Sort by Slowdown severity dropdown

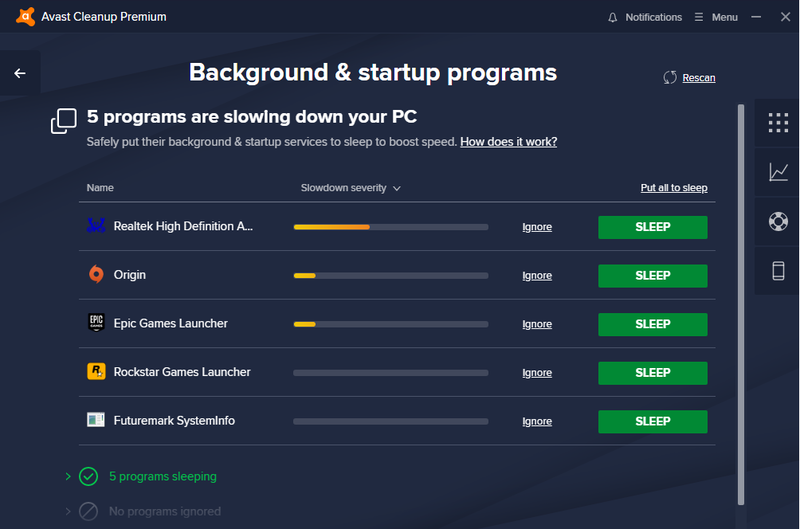pyautogui.click(x=351, y=188)
